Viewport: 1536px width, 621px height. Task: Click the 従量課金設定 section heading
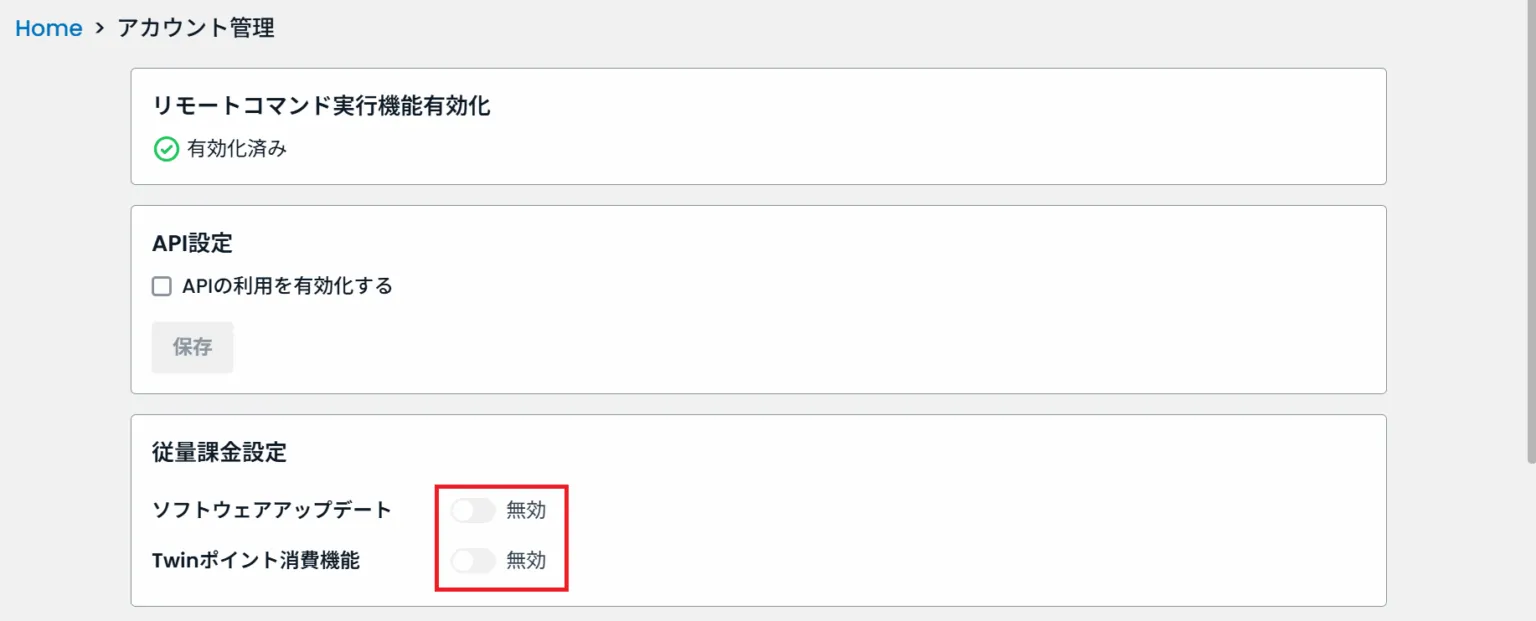click(219, 452)
